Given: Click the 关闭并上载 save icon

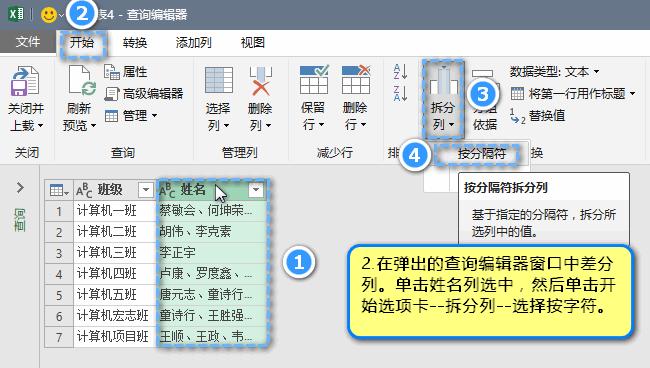Looking at the screenshot, I should (x=26, y=81).
